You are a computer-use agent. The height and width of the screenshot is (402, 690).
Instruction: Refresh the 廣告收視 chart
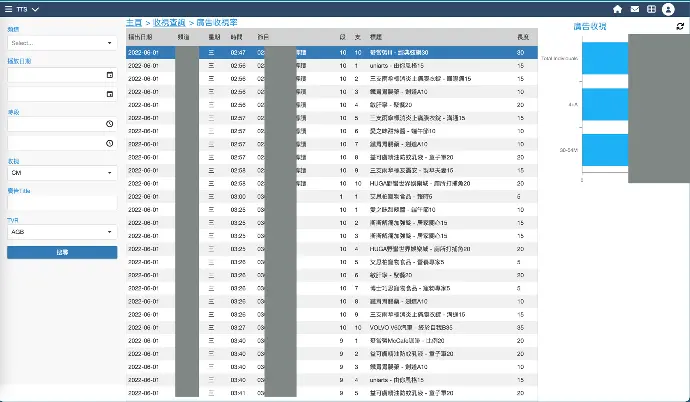pos(681,26)
